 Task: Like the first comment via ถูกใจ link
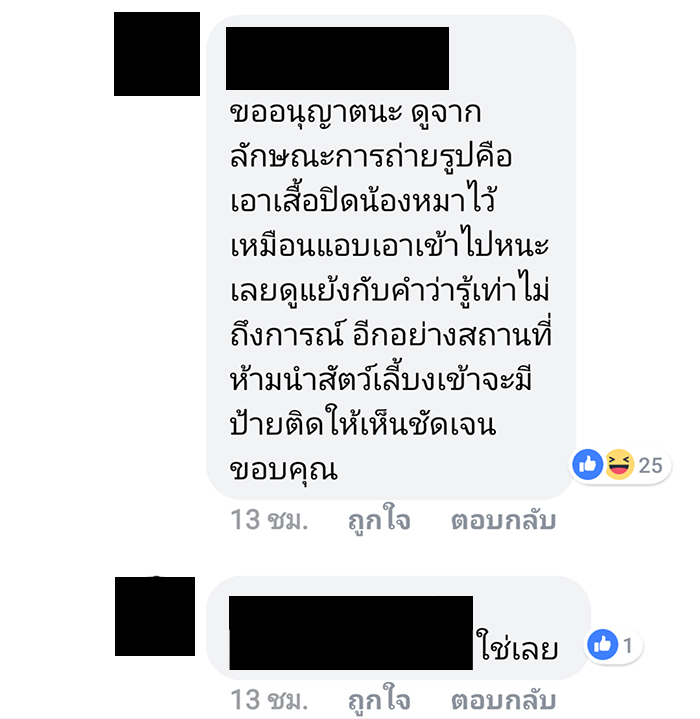(x=379, y=521)
